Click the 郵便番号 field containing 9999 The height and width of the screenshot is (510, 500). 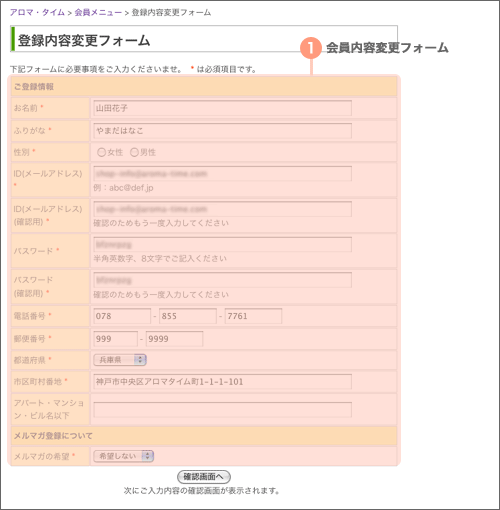coord(174,339)
